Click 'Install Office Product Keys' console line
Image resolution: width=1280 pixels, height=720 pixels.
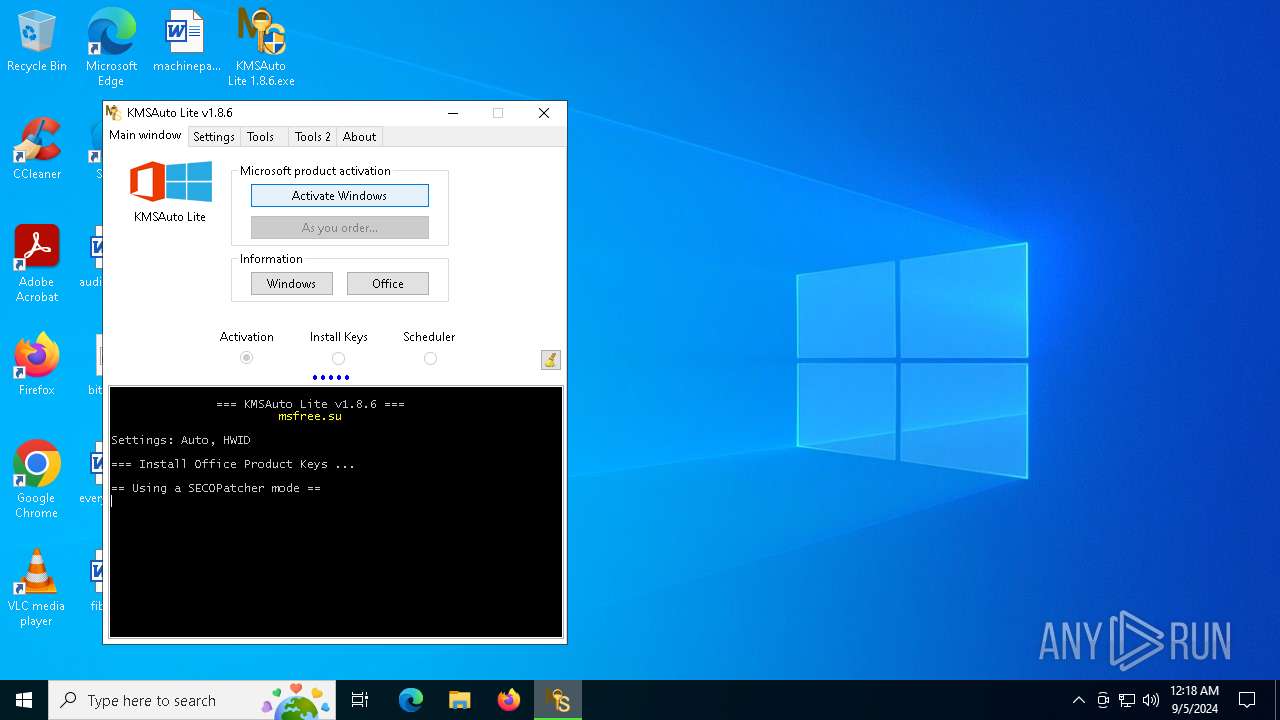pos(233,464)
